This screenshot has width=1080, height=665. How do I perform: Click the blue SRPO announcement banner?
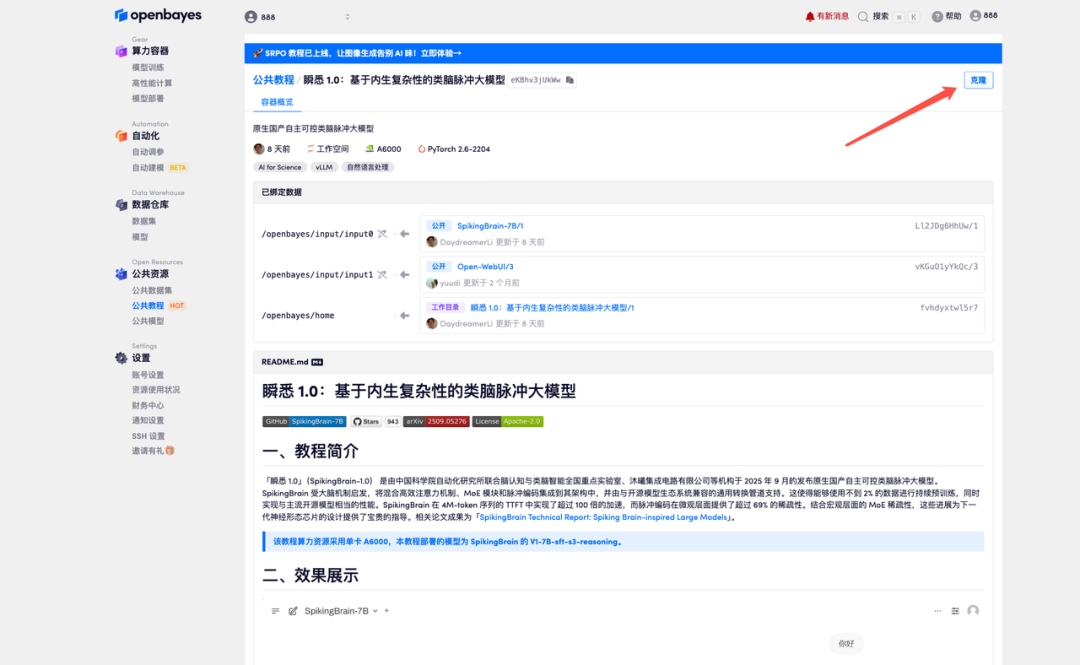pos(622,53)
